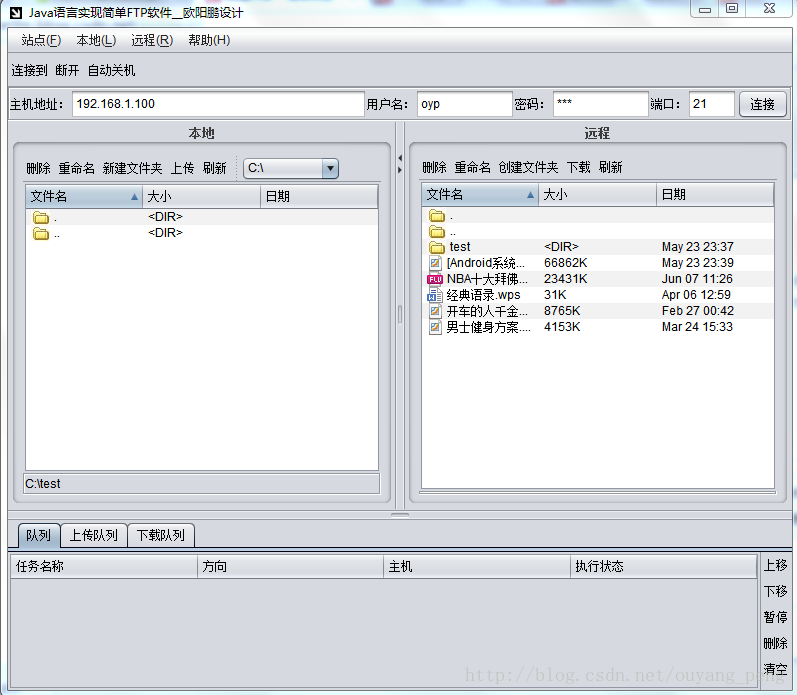
Task: Click the 主机 queue column header
Action: click(x=477, y=566)
